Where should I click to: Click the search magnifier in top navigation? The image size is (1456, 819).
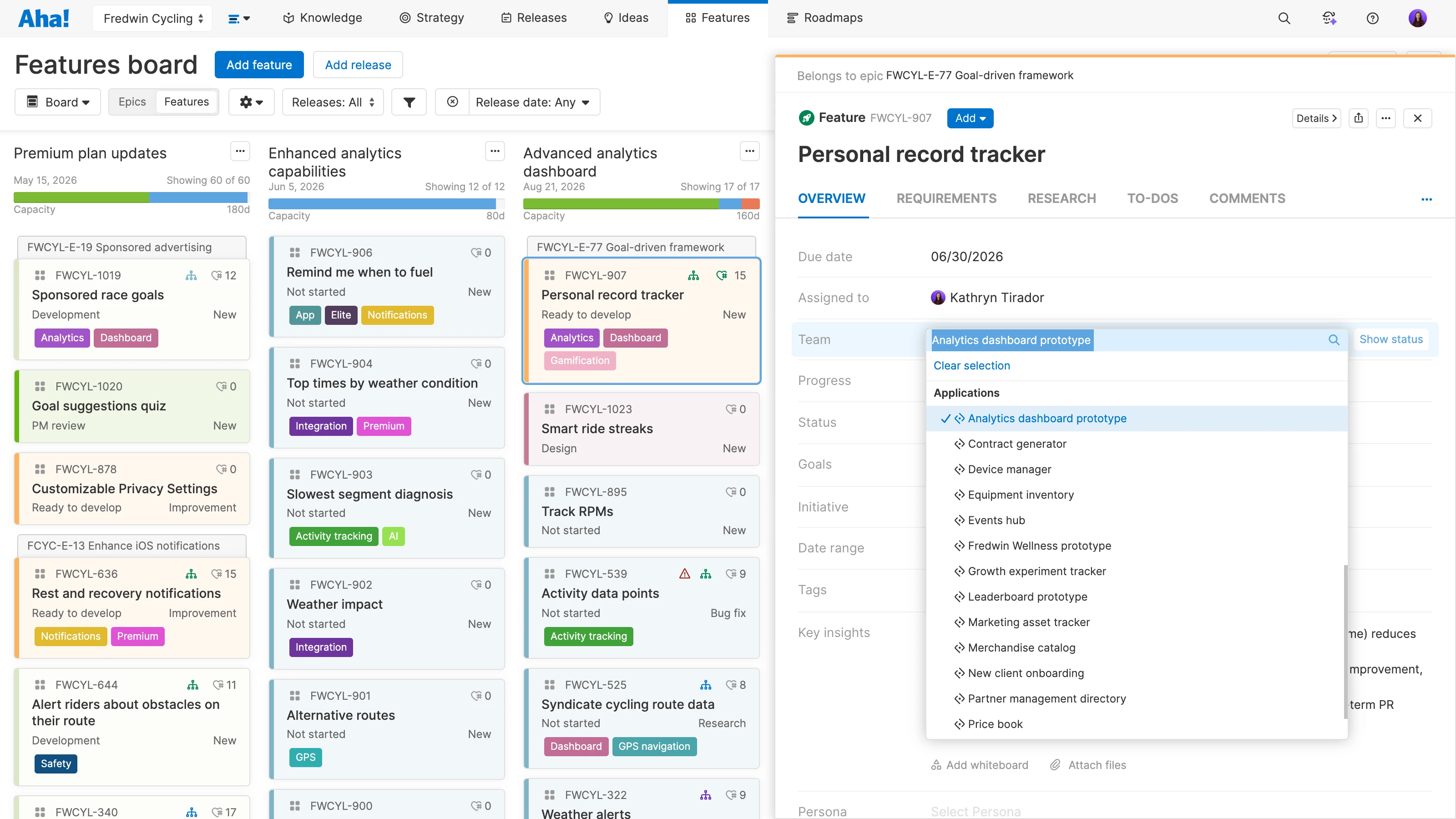pos(1284,18)
